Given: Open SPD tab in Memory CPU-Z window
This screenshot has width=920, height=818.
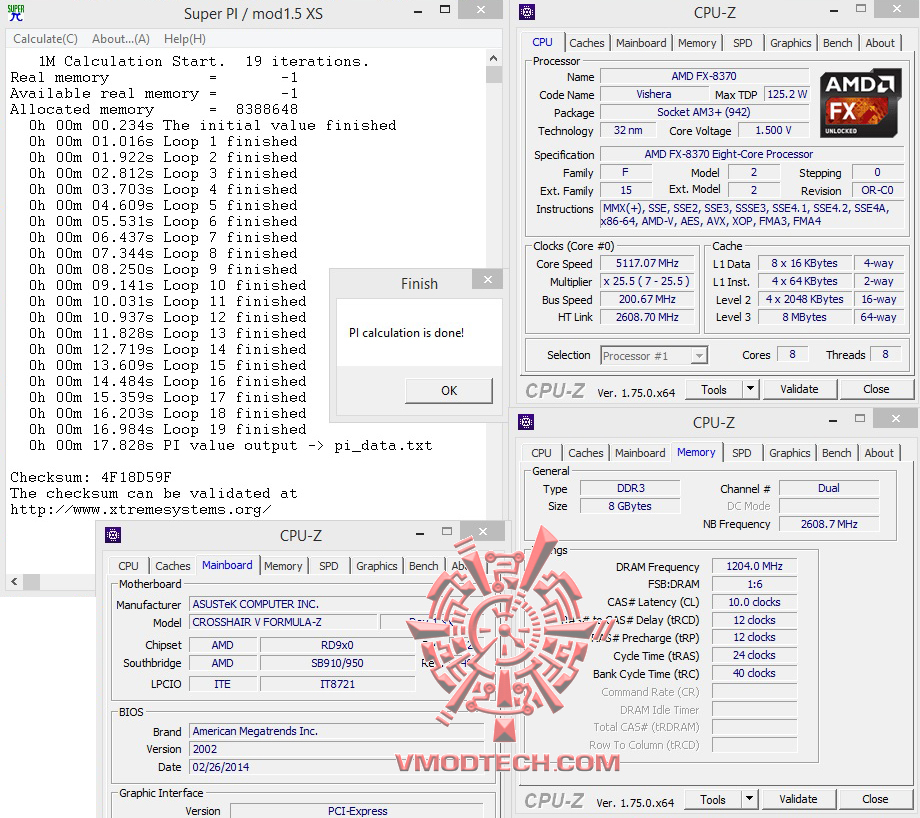Looking at the screenshot, I should point(742,453).
